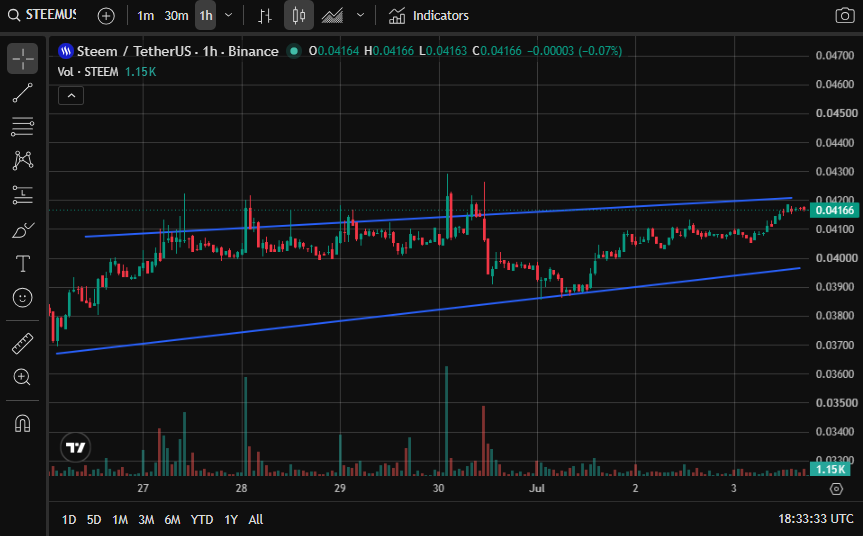Image resolution: width=863 pixels, height=536 pixels.
Task: Select the crosshair cursor tool
Action: (x=23, y=58)
